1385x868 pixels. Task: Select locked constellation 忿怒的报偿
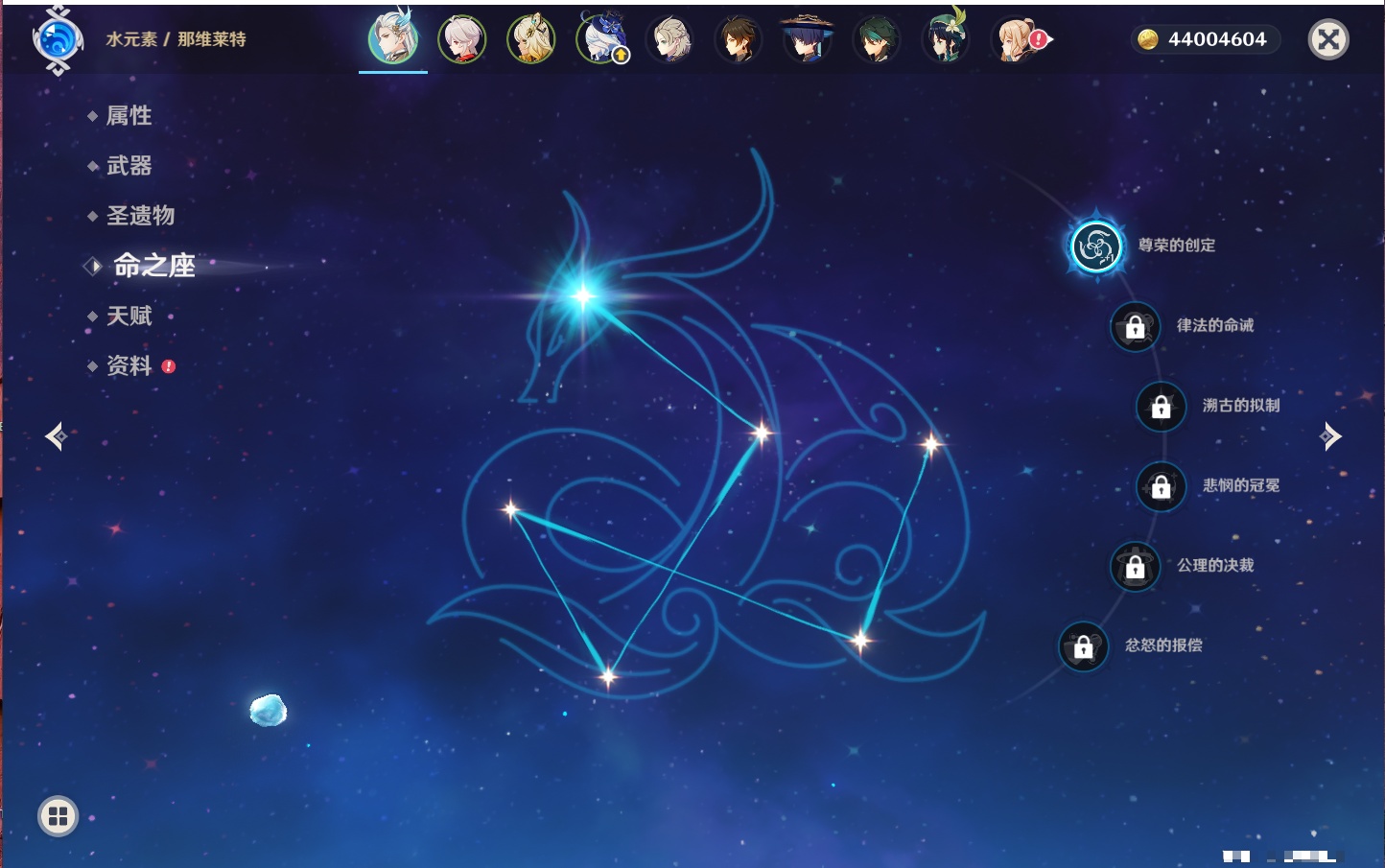click(x=1084, y=647)
